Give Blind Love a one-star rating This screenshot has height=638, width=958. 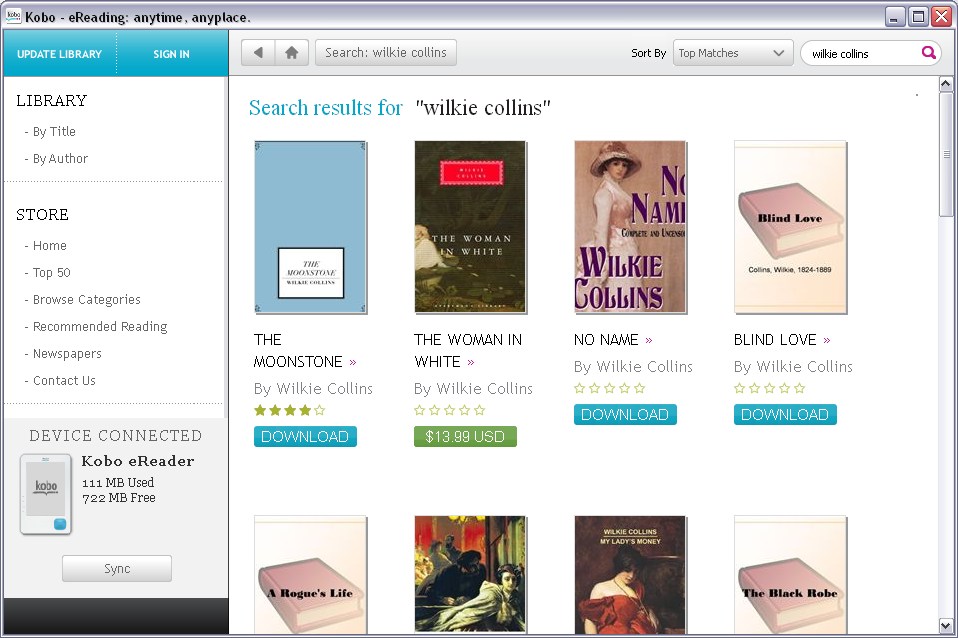[738, 387]
